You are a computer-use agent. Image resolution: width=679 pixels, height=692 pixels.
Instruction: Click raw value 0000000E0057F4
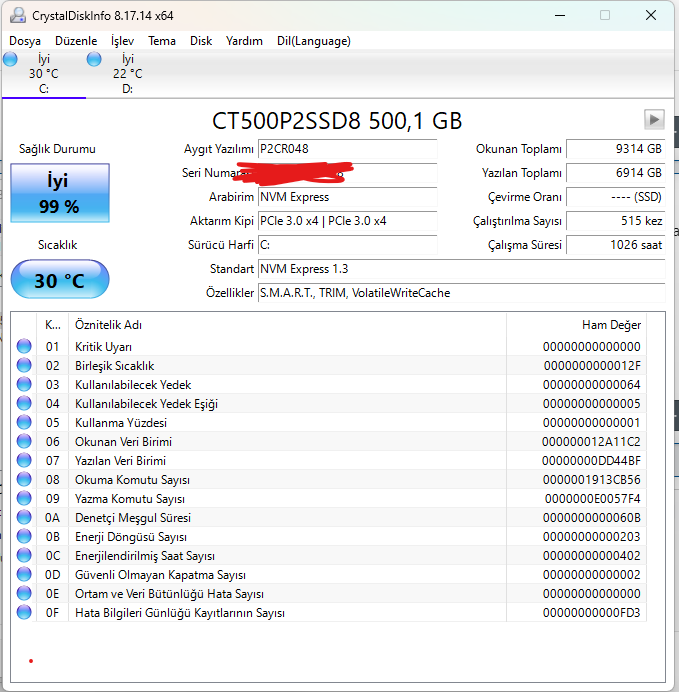[593, 499]
